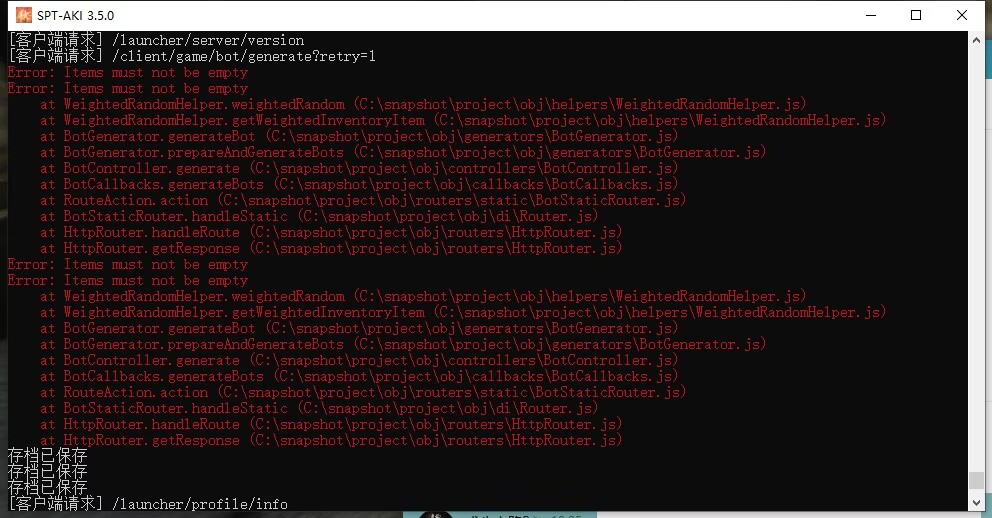Screen dimensions: 992x518
Task: Click the first '存档已保存' message line
Action: [47, 456]
